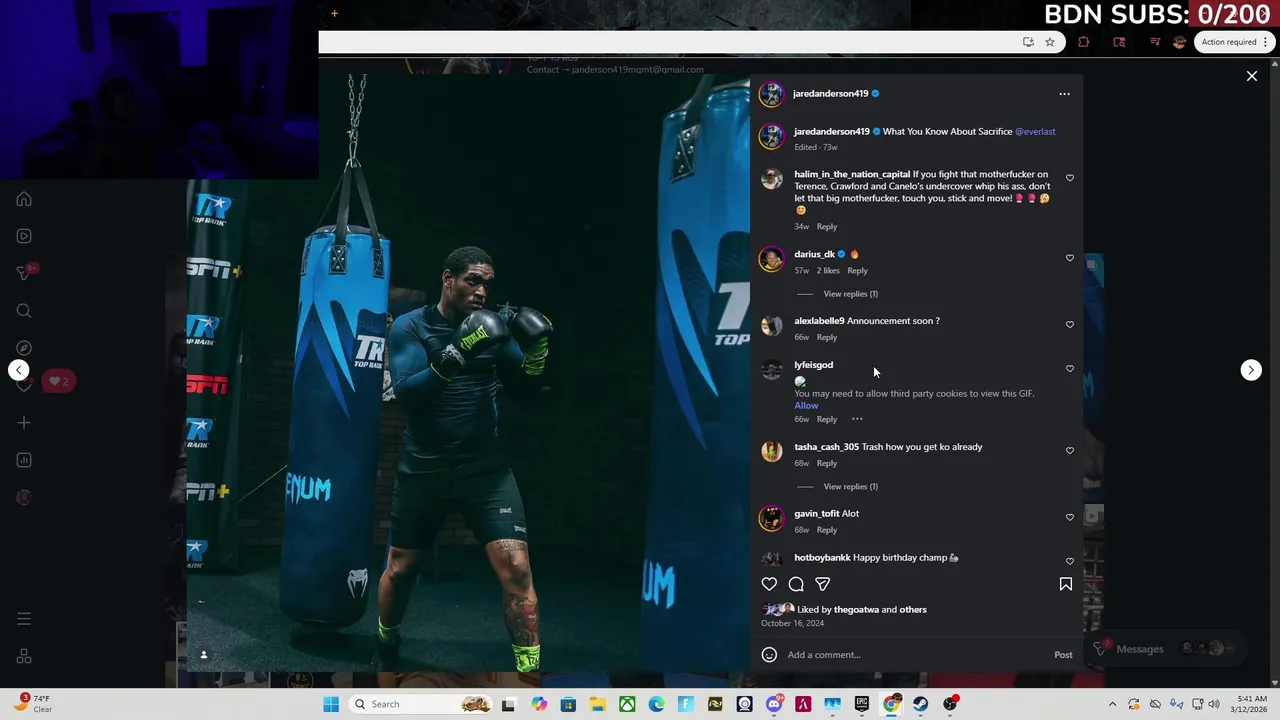Image resolution: width=1280 pixels, height=720 pixels.
Task: Open darius_dk's profile from comment
Action: (x=814, y=255)
